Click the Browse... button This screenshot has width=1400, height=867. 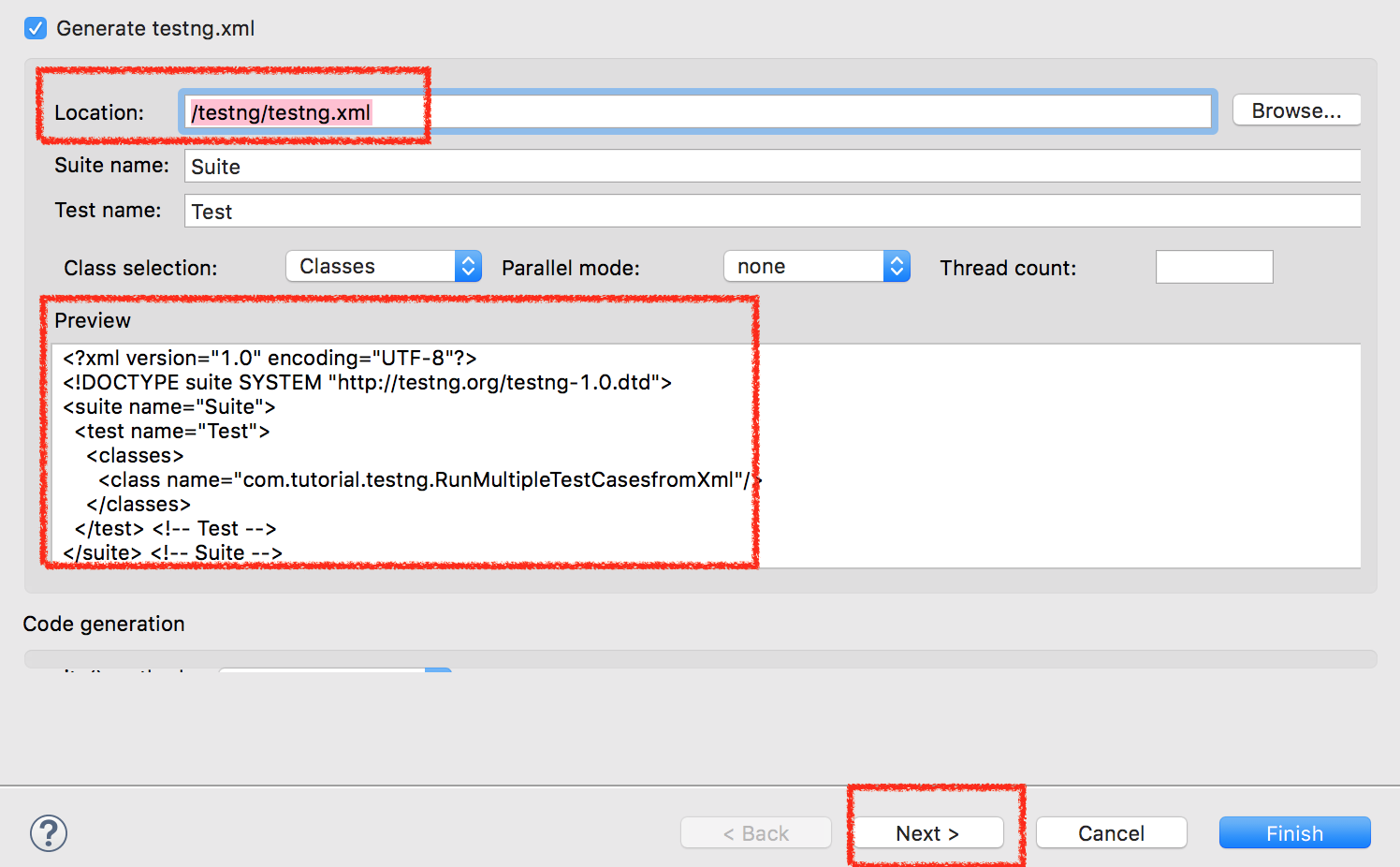tap(1296, 110)
